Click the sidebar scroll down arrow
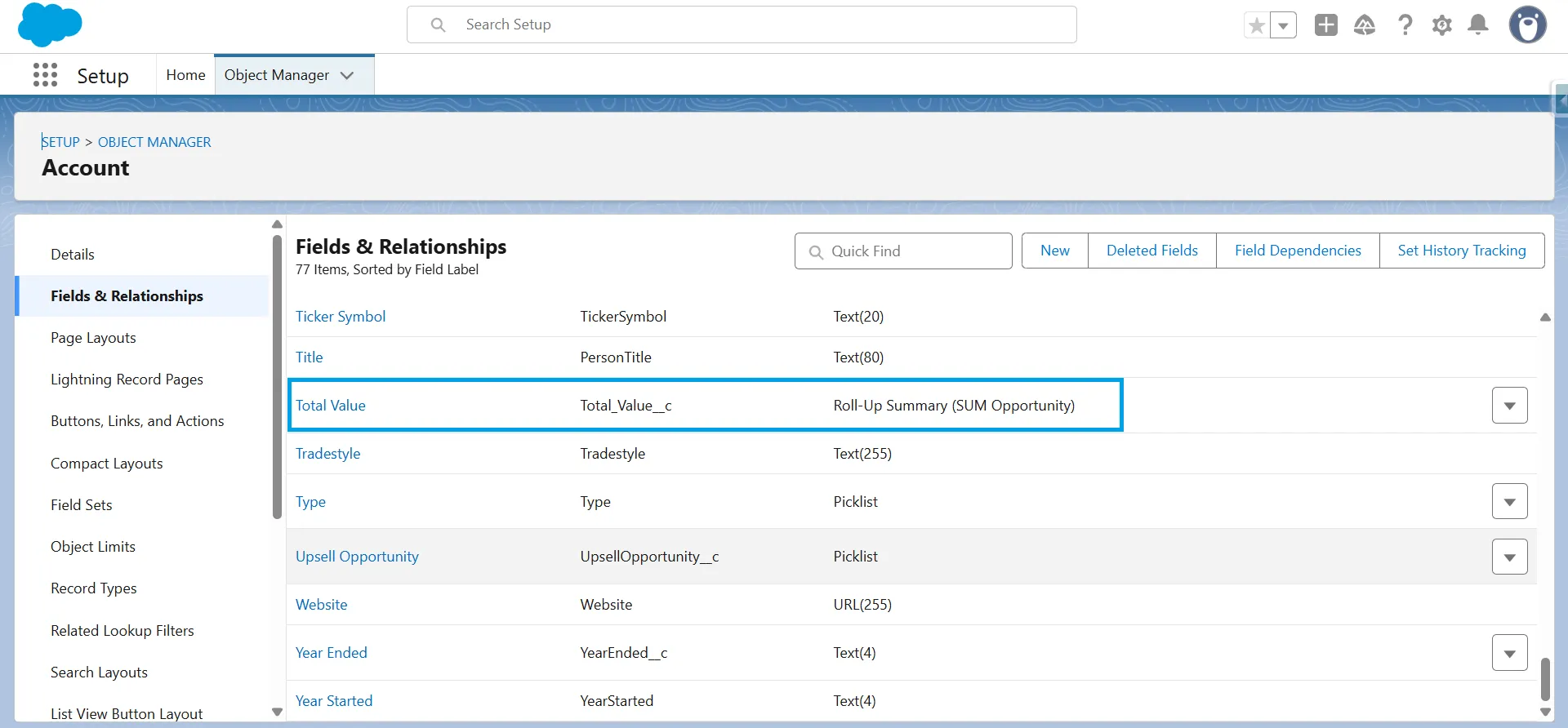This screenshot has width=1568, height=728. 277,712
